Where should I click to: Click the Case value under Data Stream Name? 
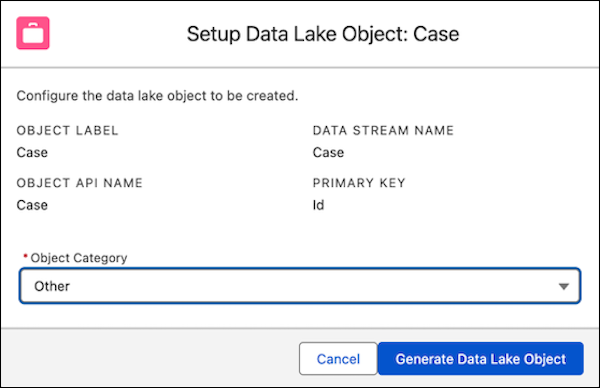coord(328,153)
